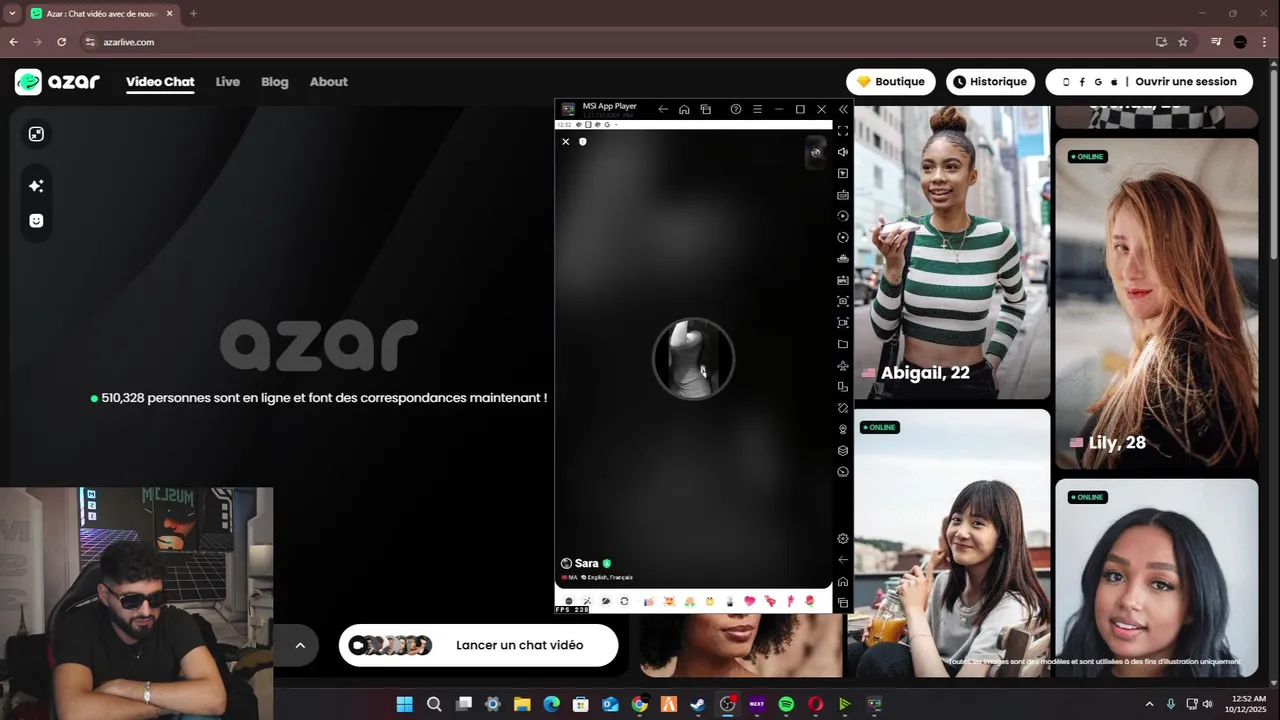Open the sparkle effects icon on Azar sidebar
Screen dimensions: 1280x720
tap(36, 186)
